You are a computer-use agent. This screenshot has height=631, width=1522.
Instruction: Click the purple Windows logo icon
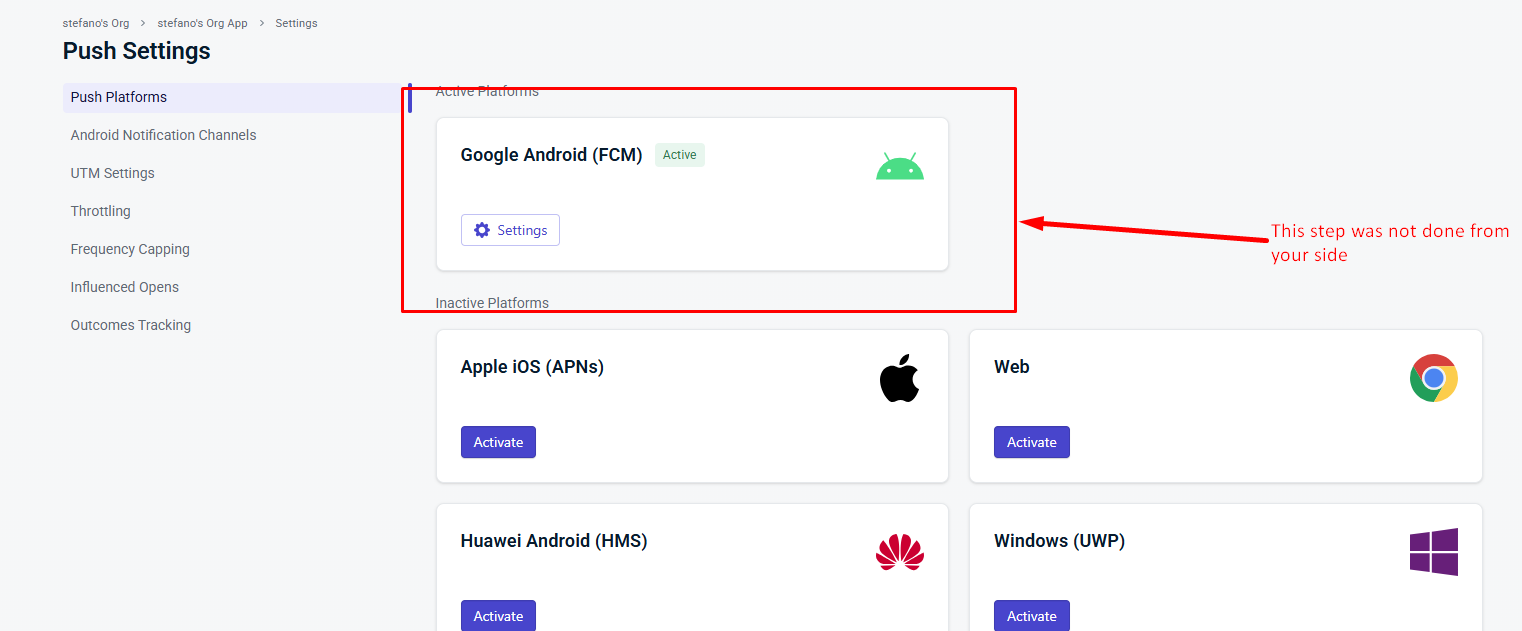coord(1433,552)
